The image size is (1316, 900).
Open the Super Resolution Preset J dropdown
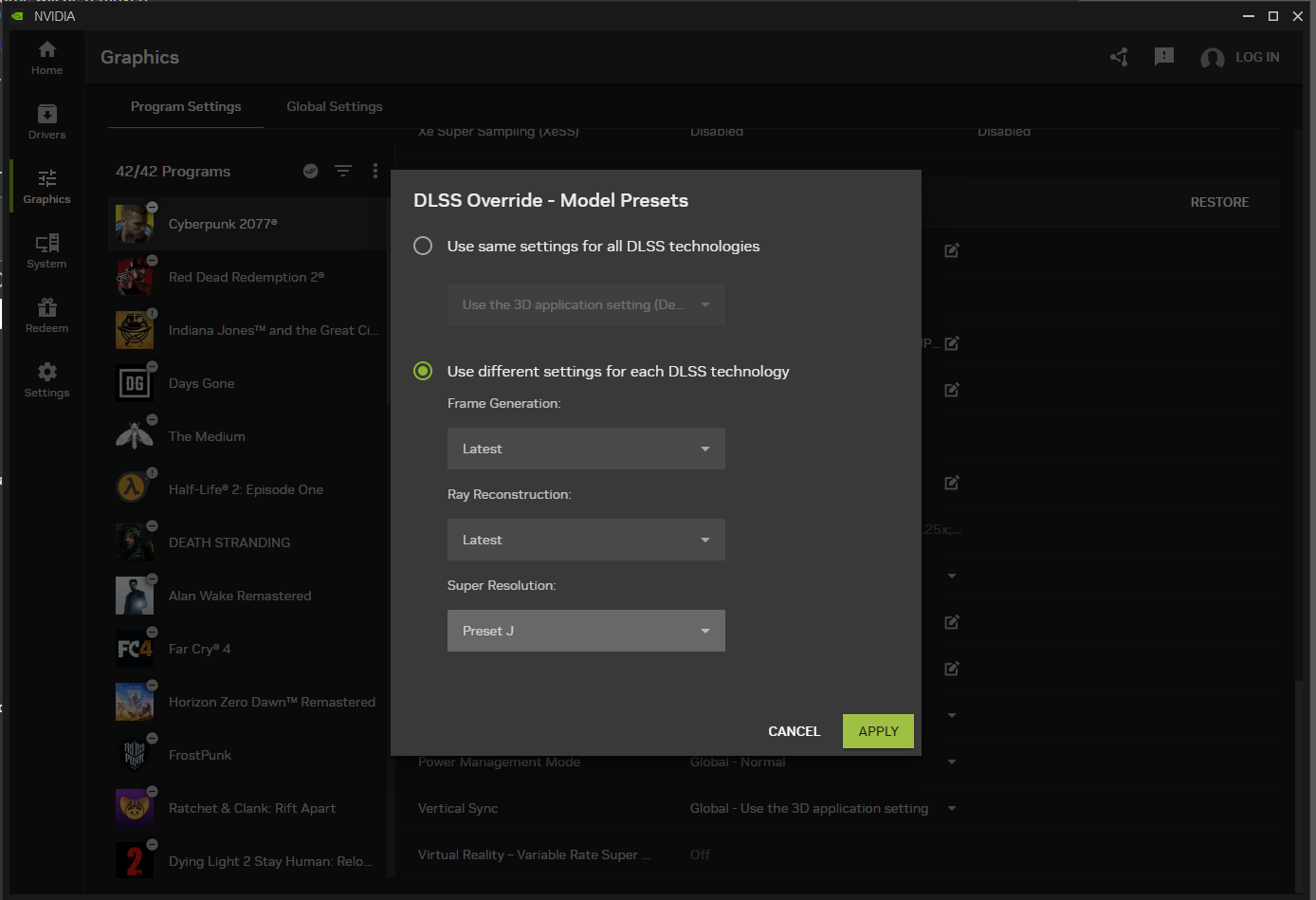586,631
